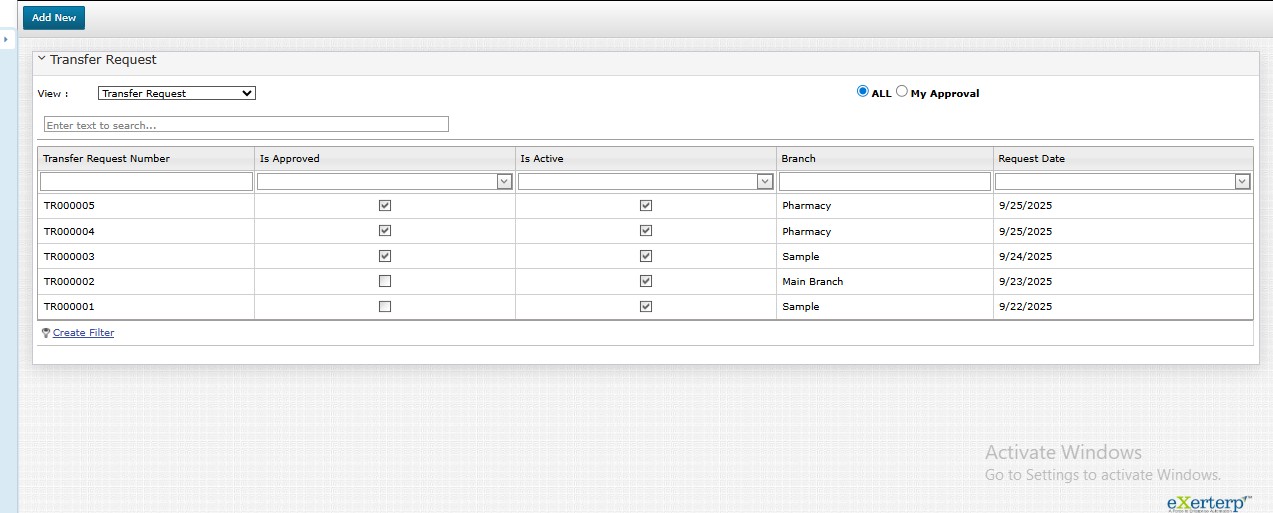Toggle Is Approved checkbox for TR000001
Screen dimensions: 1273x513
point(385,306)
